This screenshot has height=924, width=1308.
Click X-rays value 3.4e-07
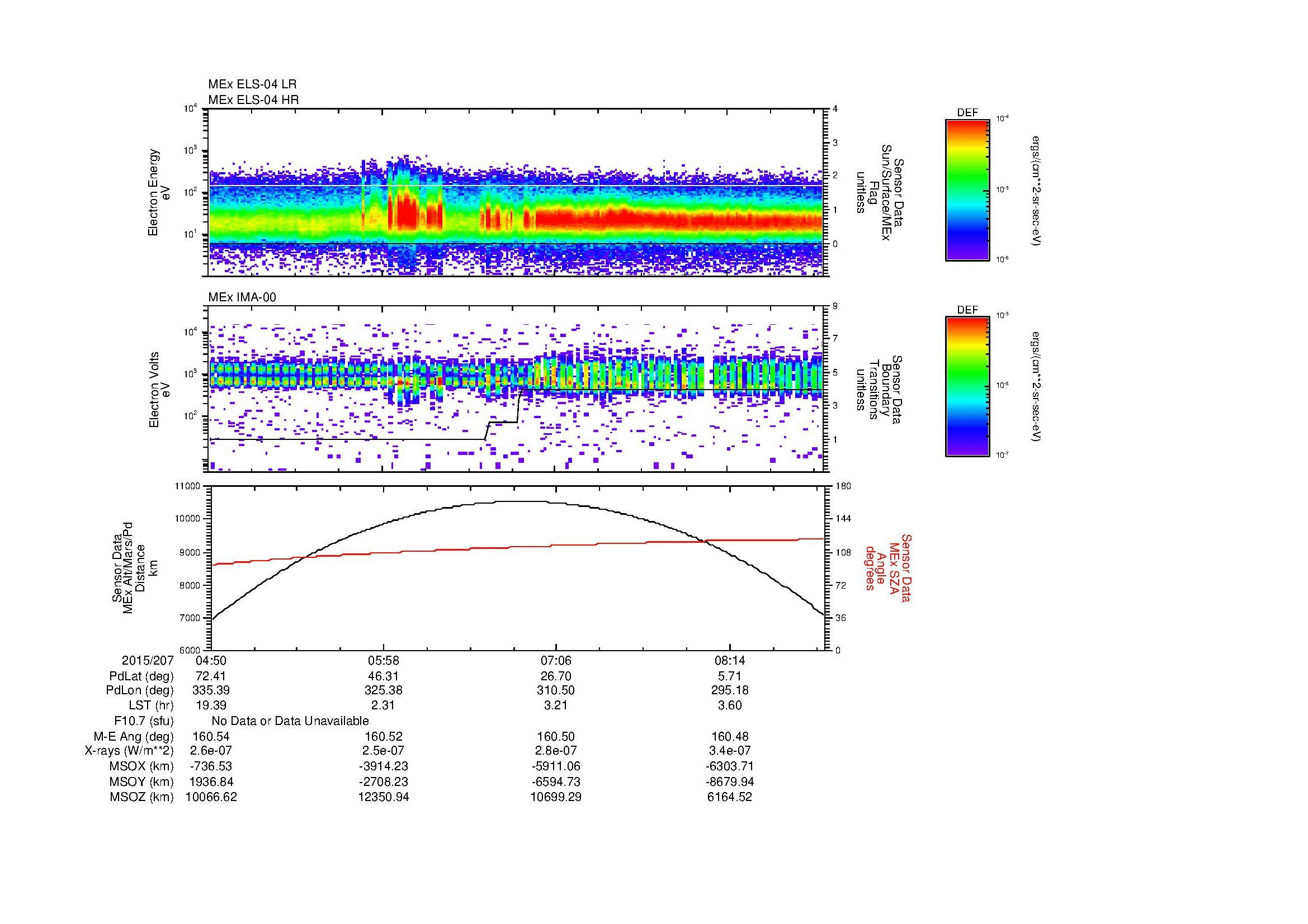(x=730, y=751)
